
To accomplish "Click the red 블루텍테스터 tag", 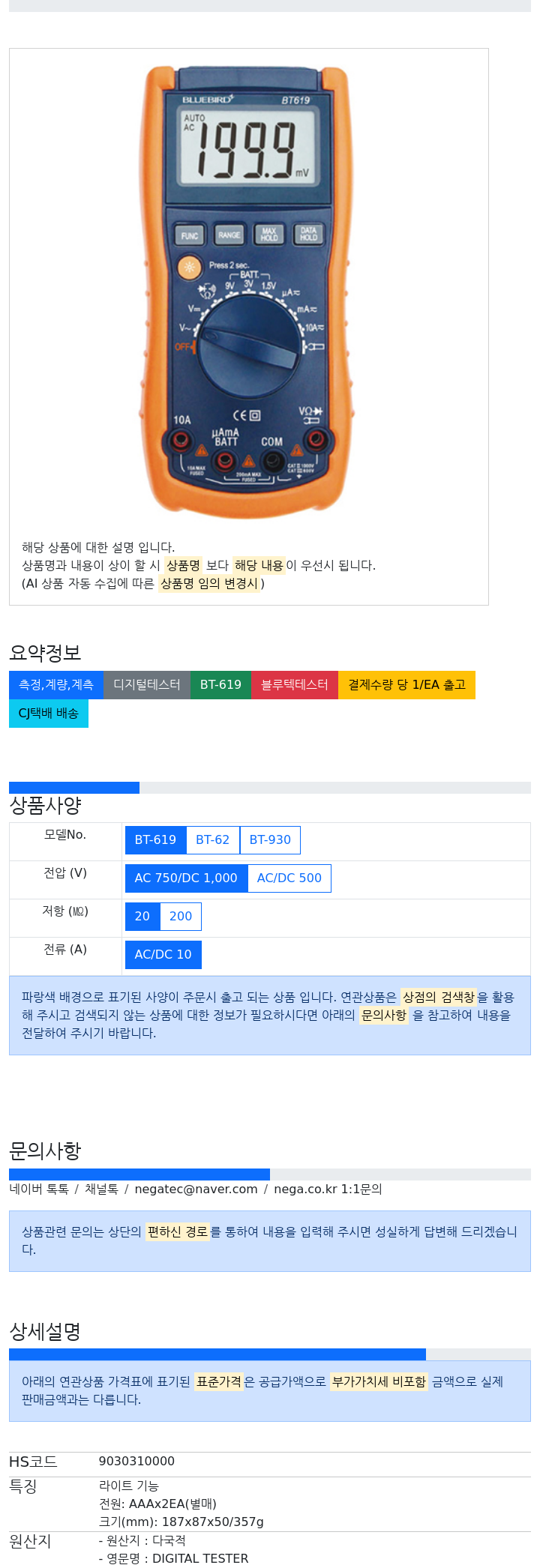I will pyautogui.click(x=295, y=685).
